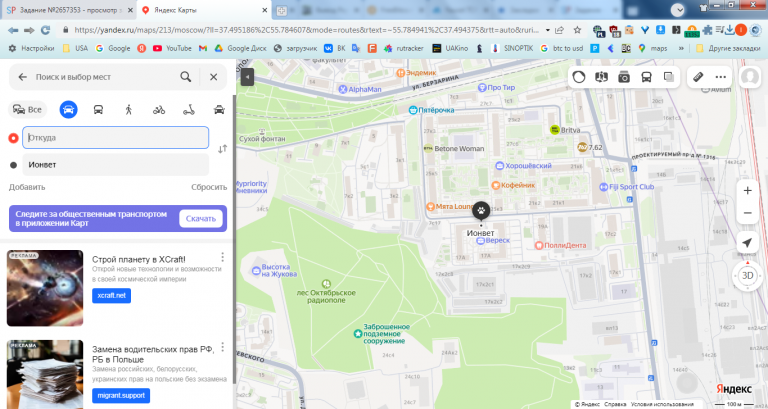The image size is (768, 409).
Task: Bookmark this page with the star
Action: [577, 30]
